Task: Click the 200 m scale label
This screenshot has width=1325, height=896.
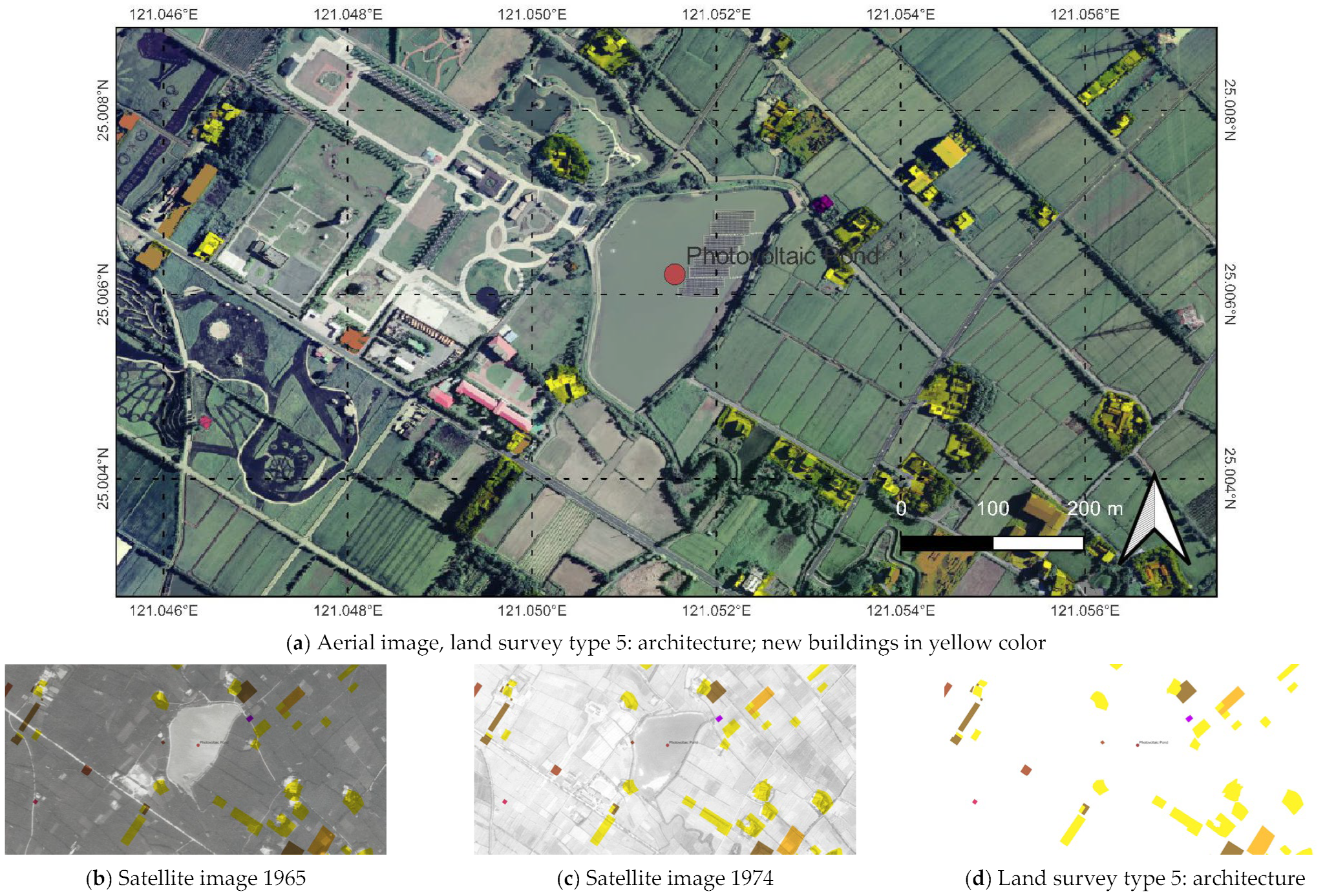Action: pyautogui.click(x=1094, y=508)
